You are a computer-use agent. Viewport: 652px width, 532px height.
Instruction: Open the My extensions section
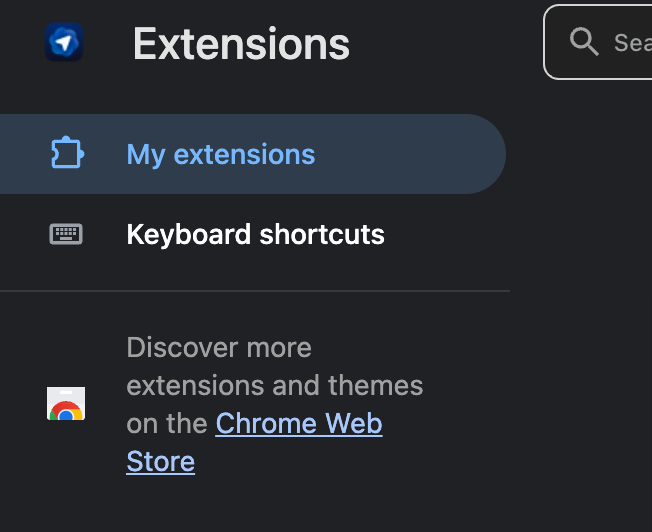(x=220, y=154)
